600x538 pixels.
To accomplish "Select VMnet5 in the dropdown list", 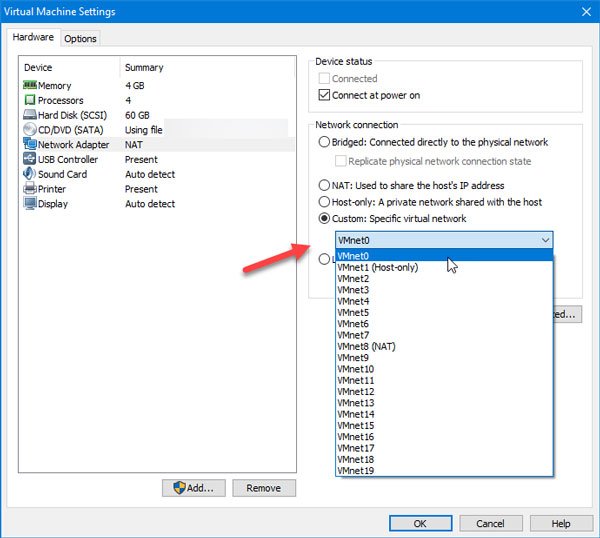I will point(444,312).
